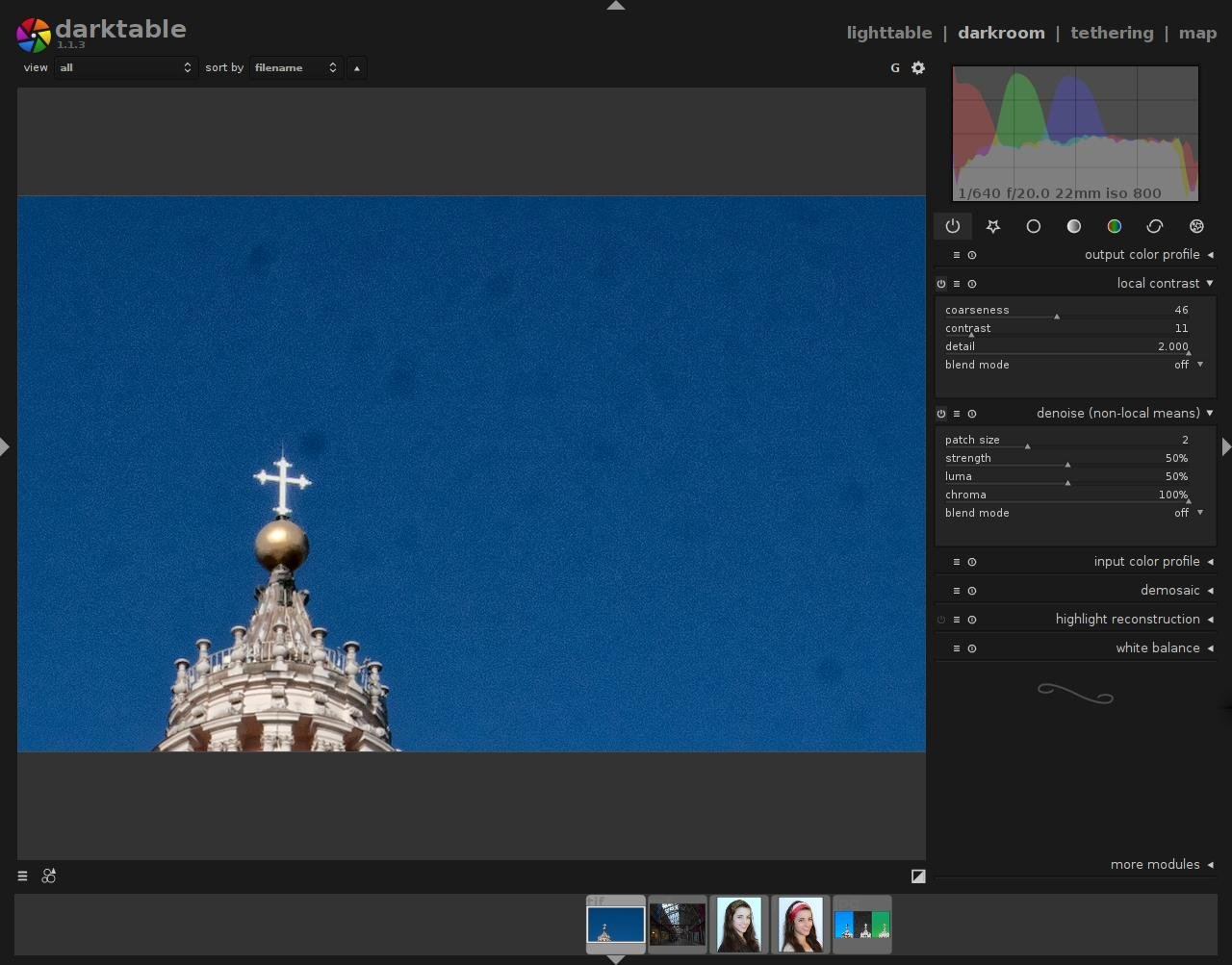Image resolution: width=1232 pixels, height=965 pixels.
Task: Open the sort by filename dropdown
Action: coord(295,67)
